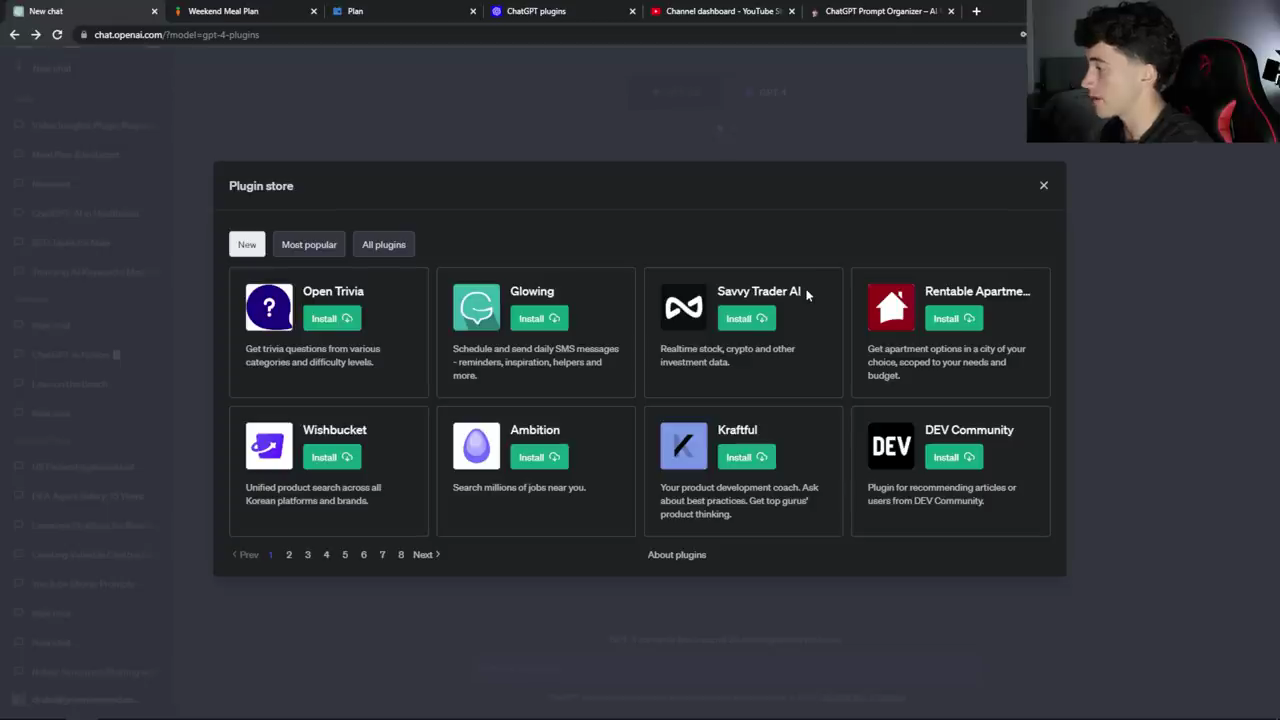This screenshot has width=1280, height=720.
Task: Go to plugin page 5
Action: coord(345,555)
